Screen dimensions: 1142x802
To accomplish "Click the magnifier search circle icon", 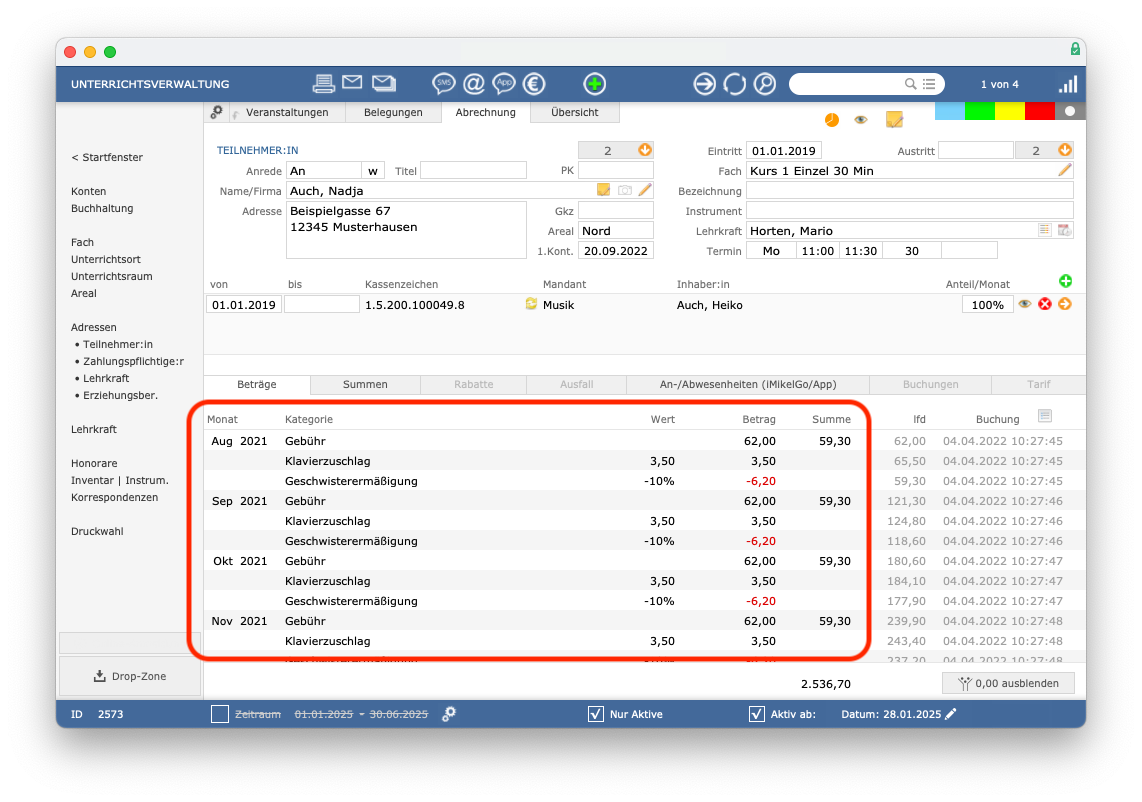I will click(x=764, y=84).
